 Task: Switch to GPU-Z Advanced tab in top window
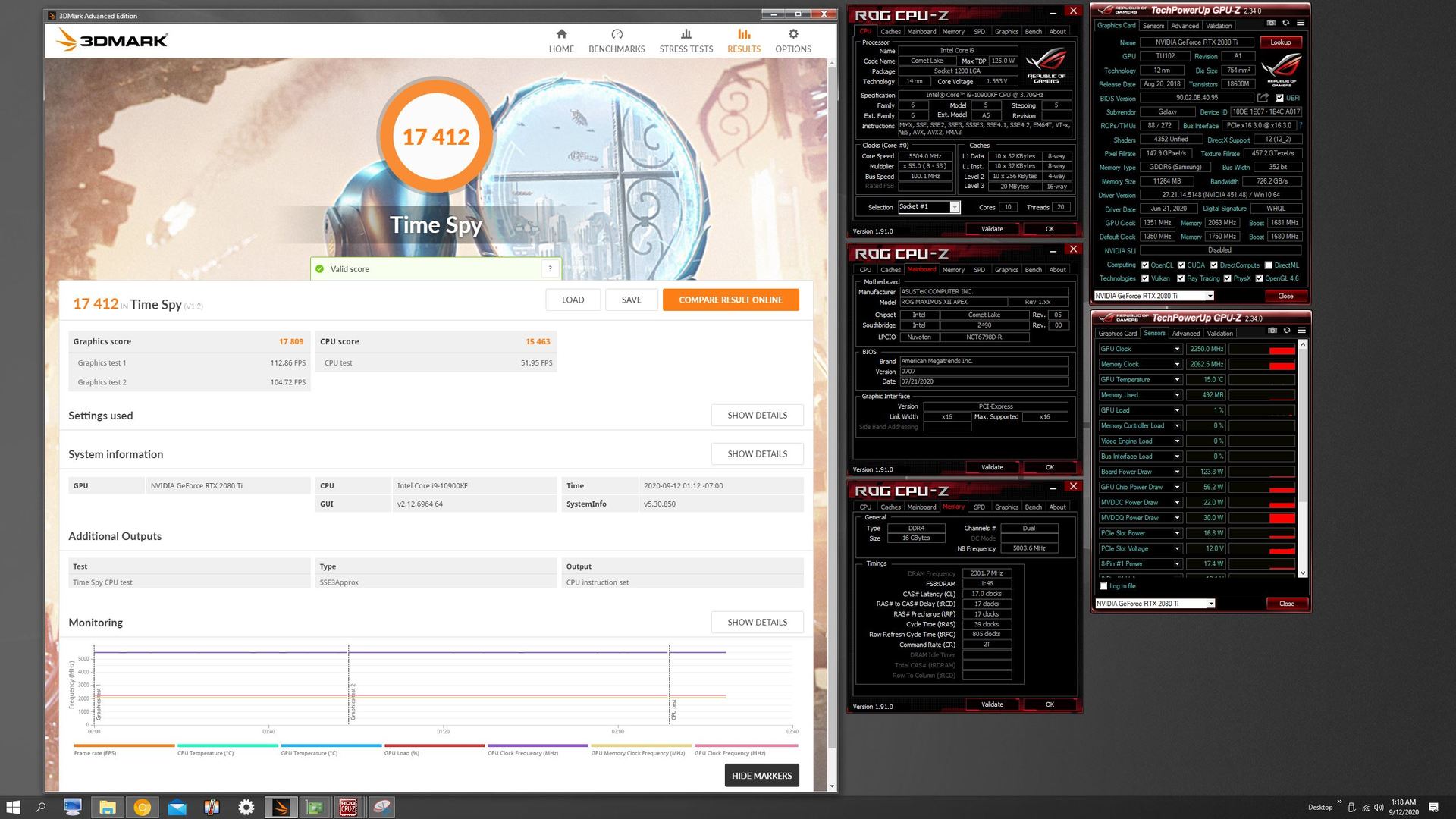(x=1185, y=26)
